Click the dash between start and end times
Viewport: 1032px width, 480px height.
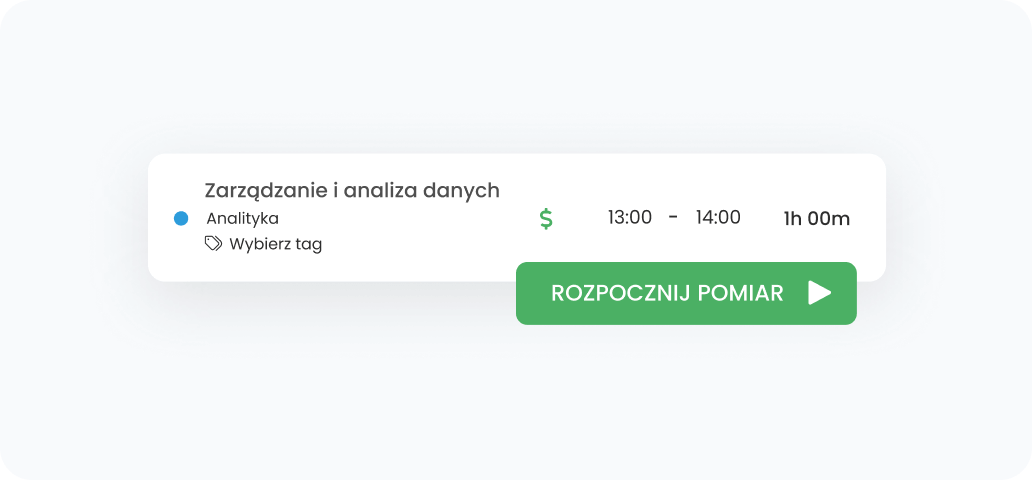click(673, 217)
